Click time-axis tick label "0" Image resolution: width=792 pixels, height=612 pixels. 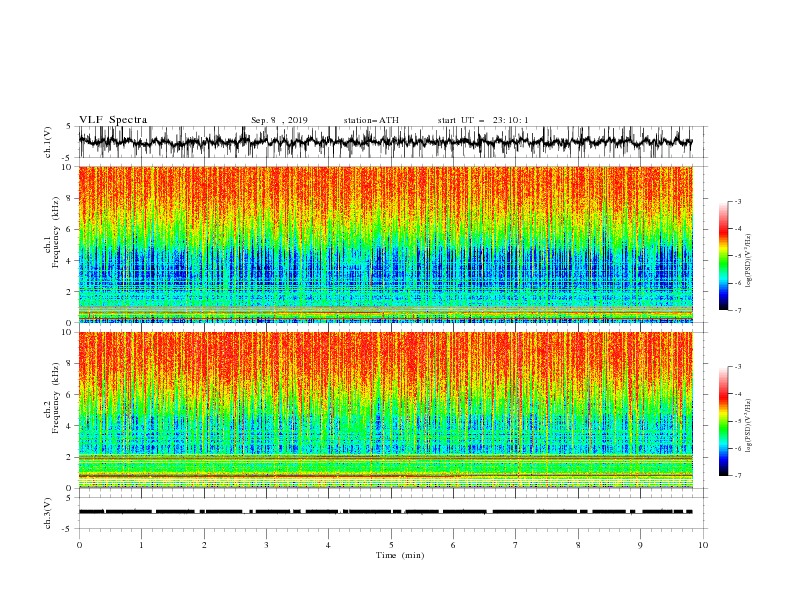coord(79,545)
